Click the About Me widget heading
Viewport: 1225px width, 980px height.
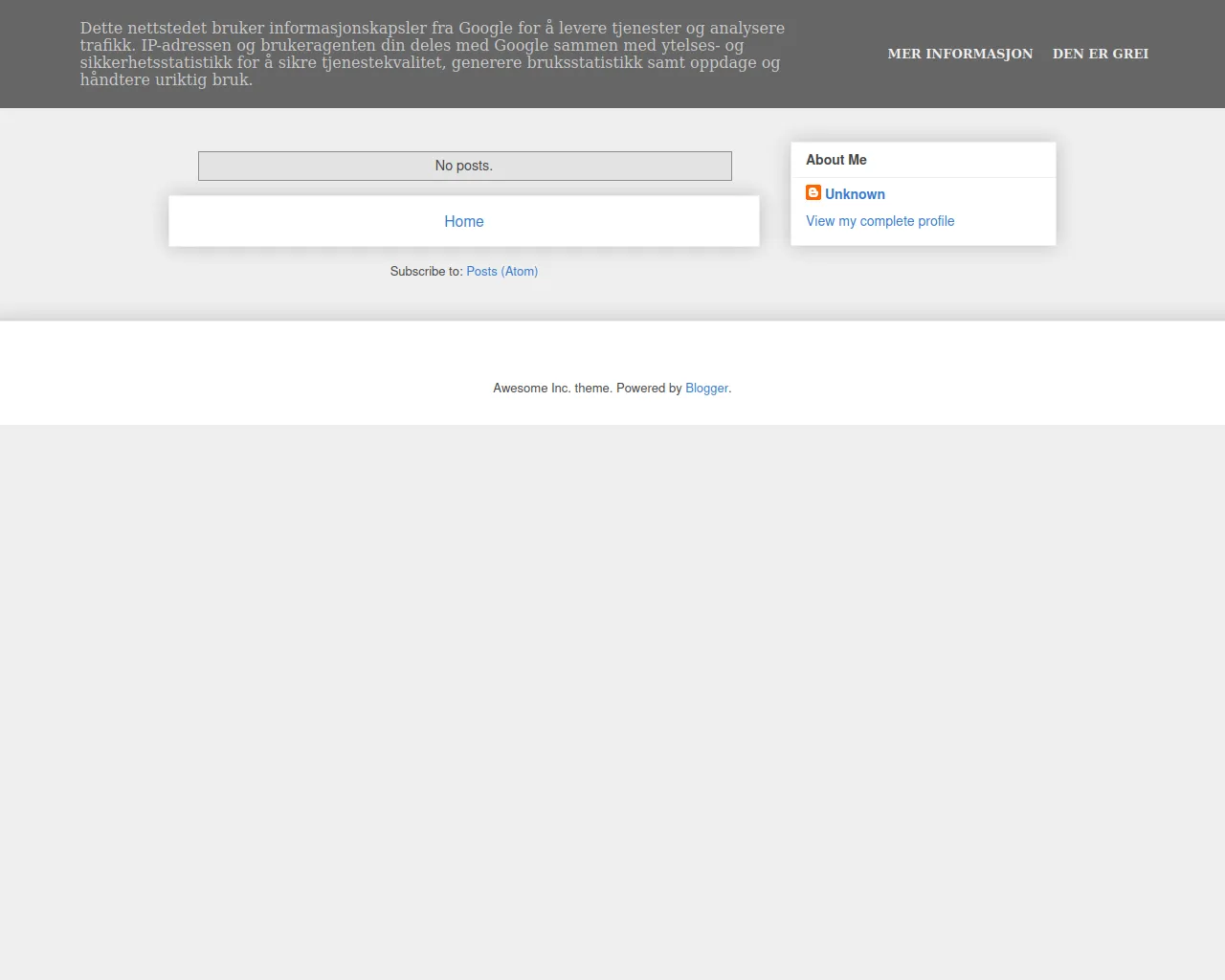click(x=835, y=160)
